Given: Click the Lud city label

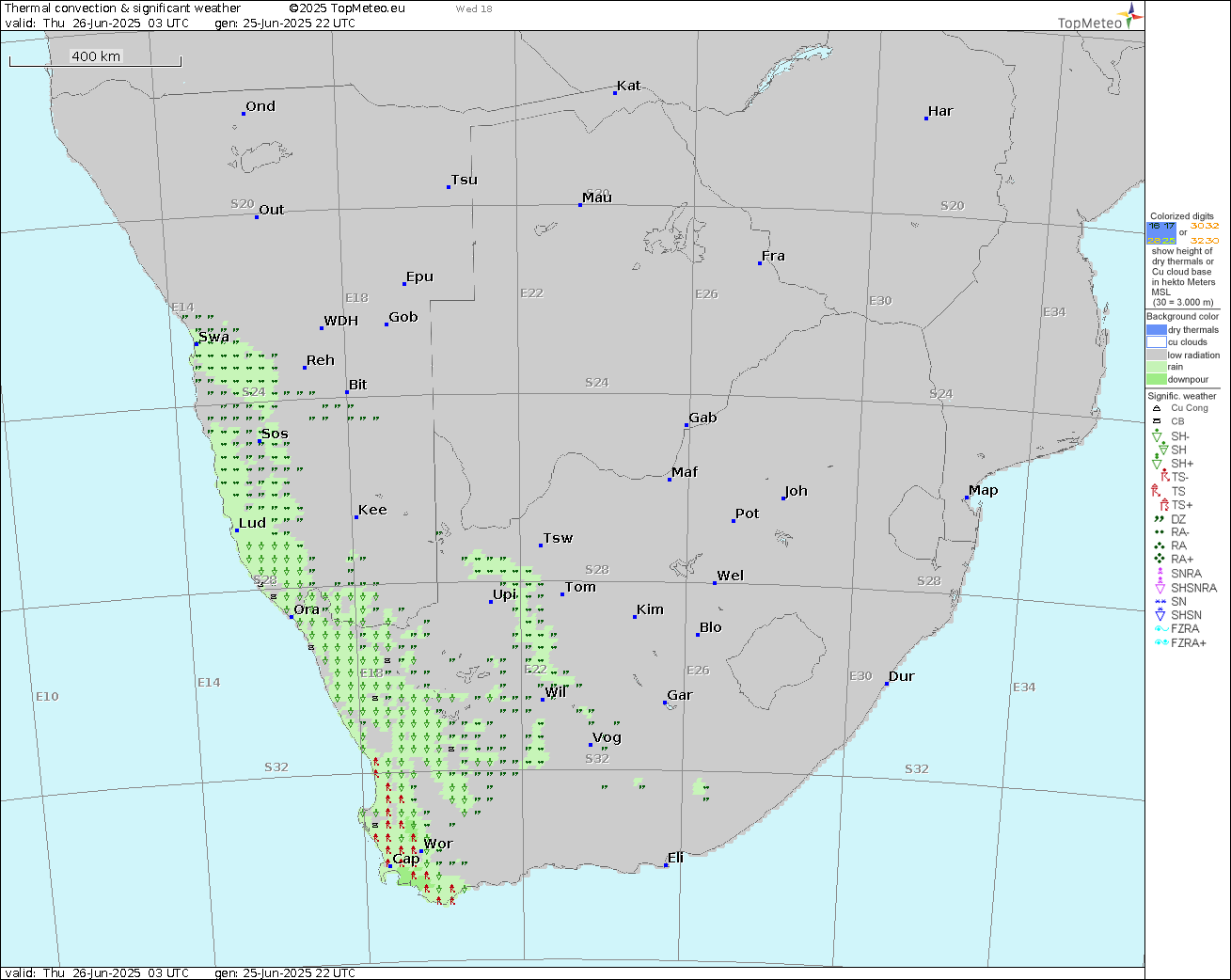Looking at the screenshot, I should 252,523.
